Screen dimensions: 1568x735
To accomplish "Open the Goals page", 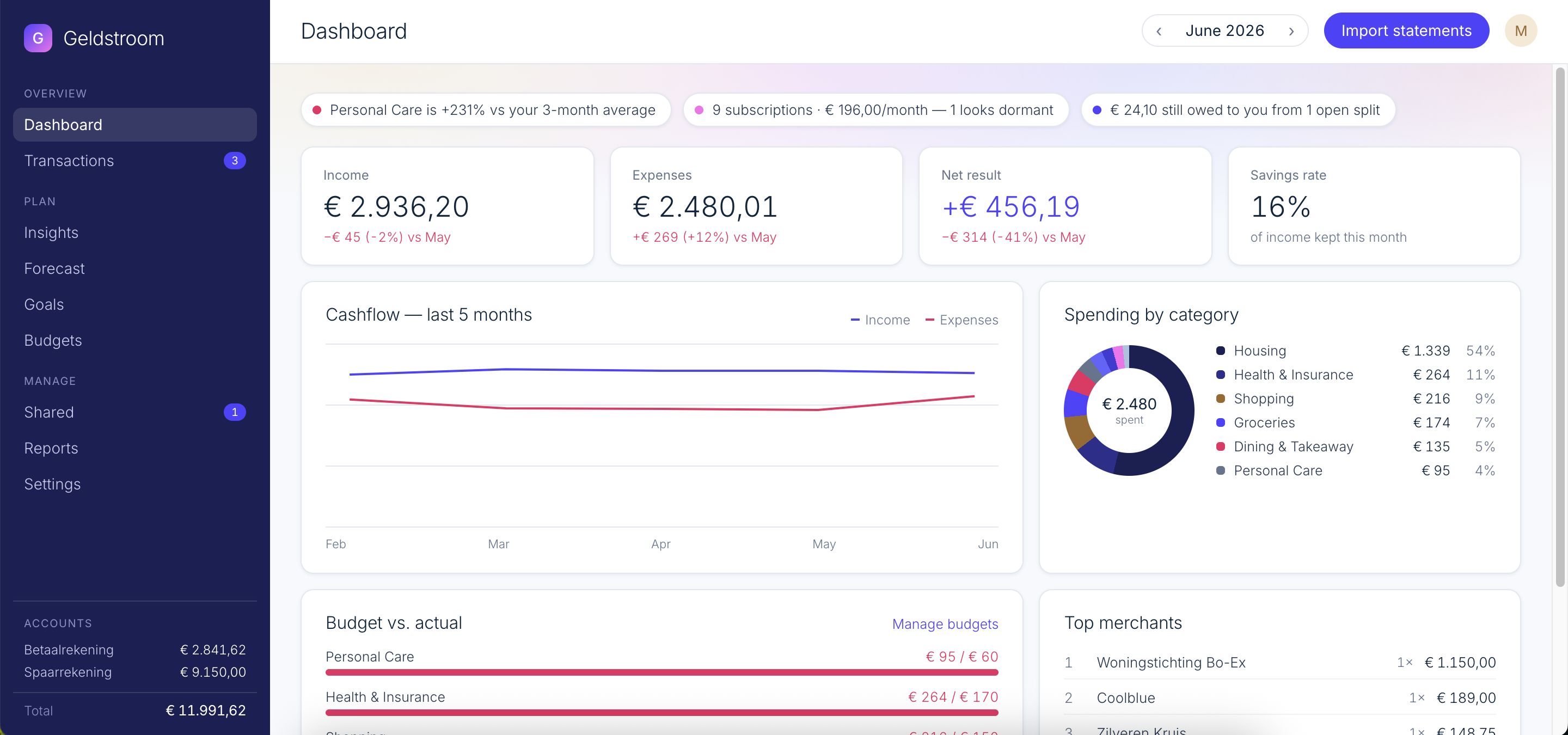I will [134, 304].
